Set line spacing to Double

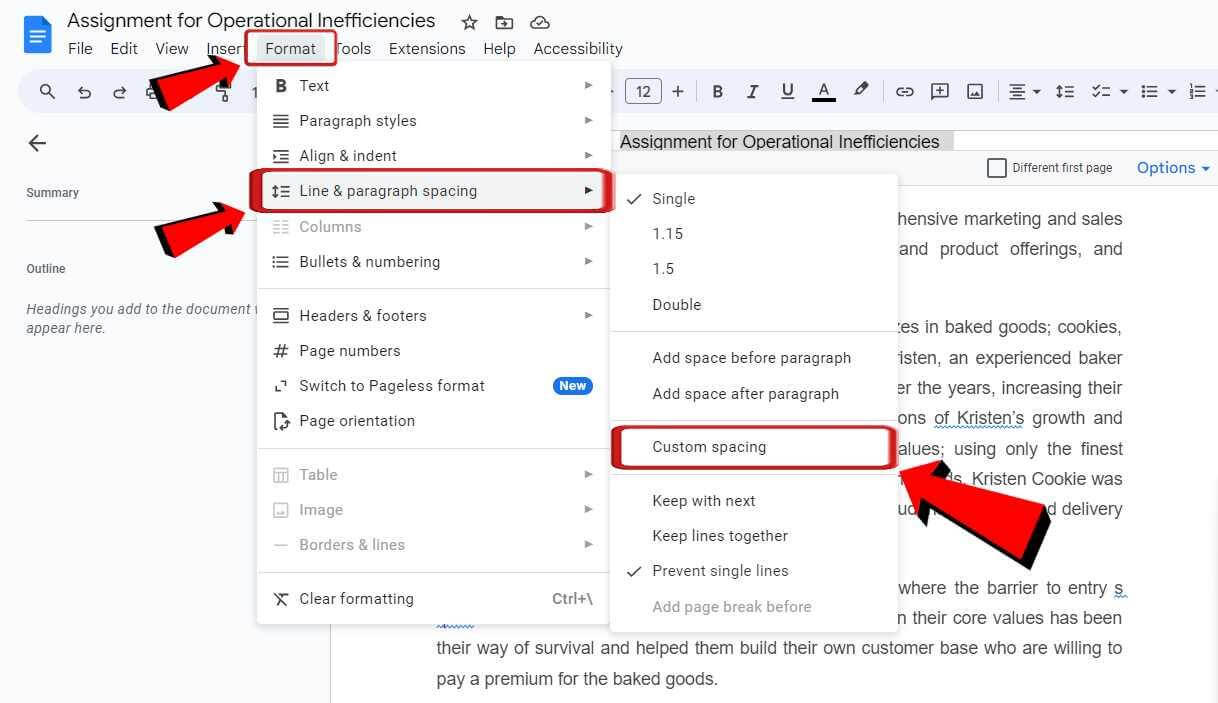point(677,304)
